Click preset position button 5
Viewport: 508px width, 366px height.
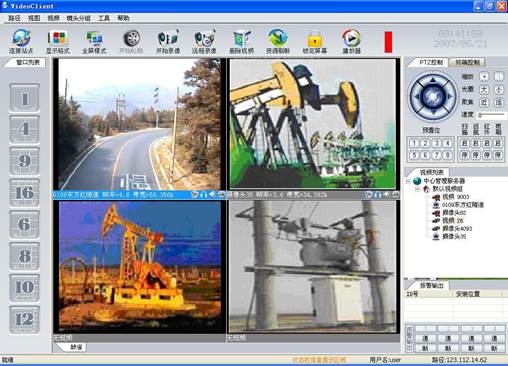414,155
